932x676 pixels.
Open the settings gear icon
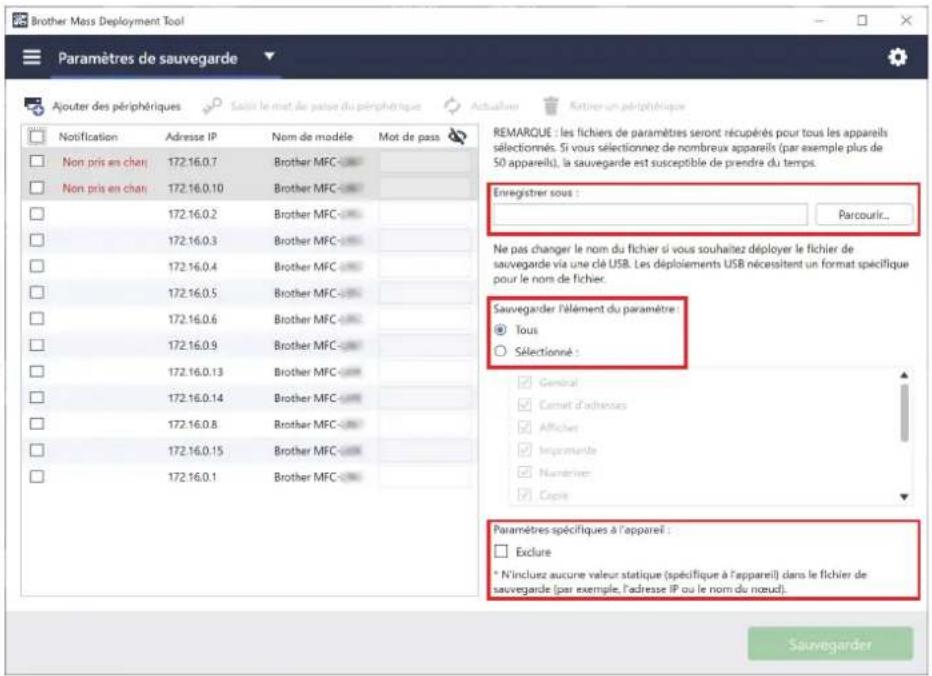897,57
